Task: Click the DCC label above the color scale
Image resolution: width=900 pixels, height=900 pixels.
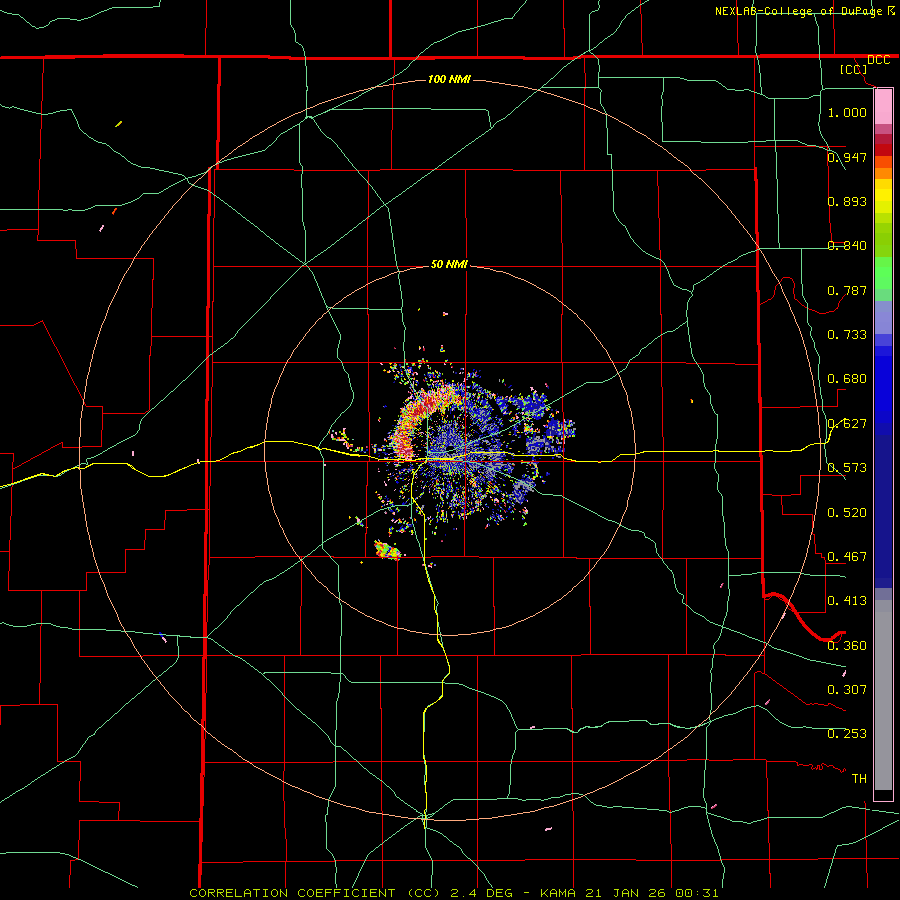Action: [878, 60]
